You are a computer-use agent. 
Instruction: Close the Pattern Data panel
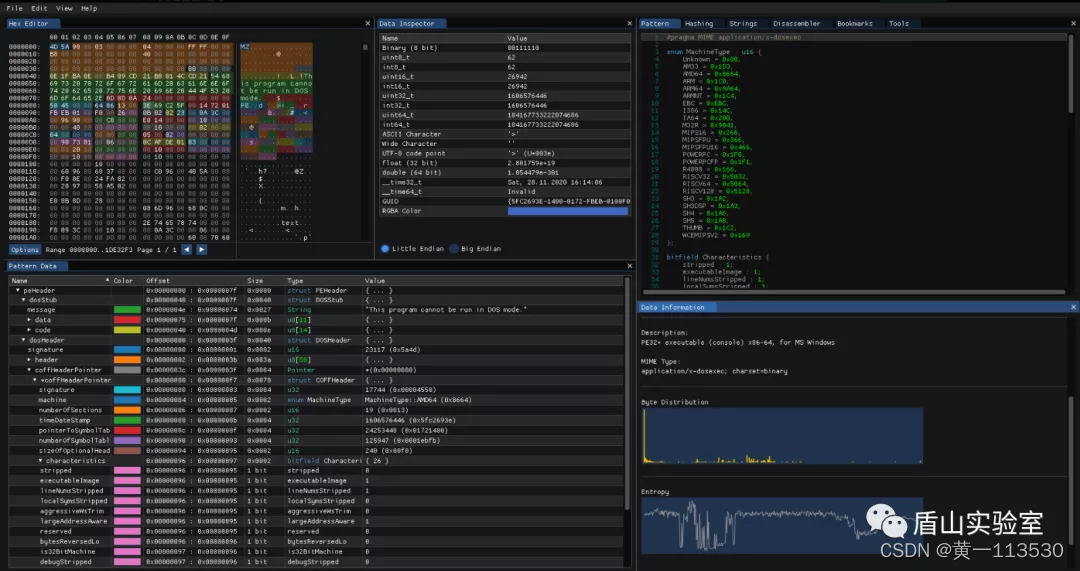(x=630, y=266)
